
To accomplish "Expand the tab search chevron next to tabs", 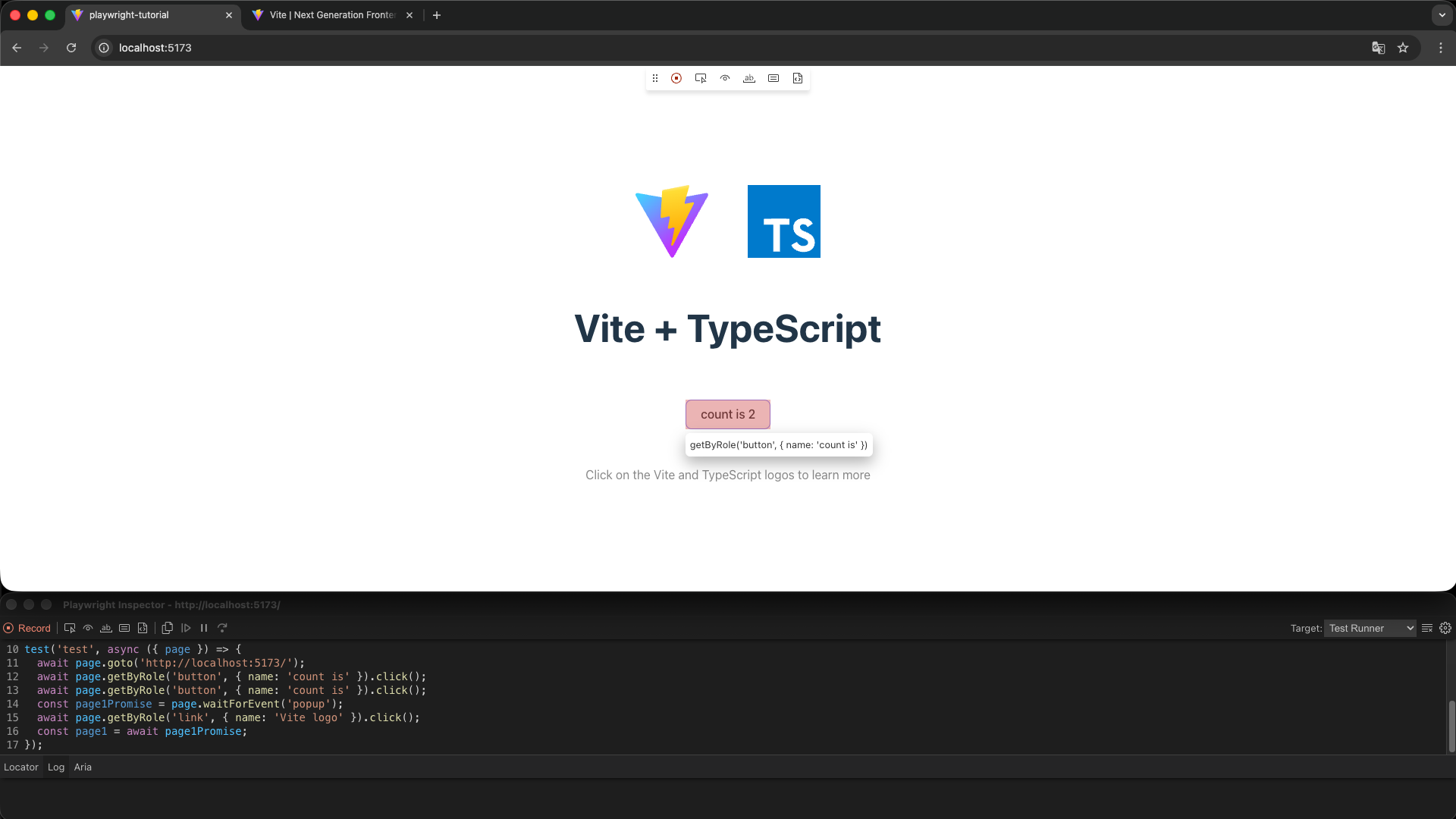I will point(1442,14).
